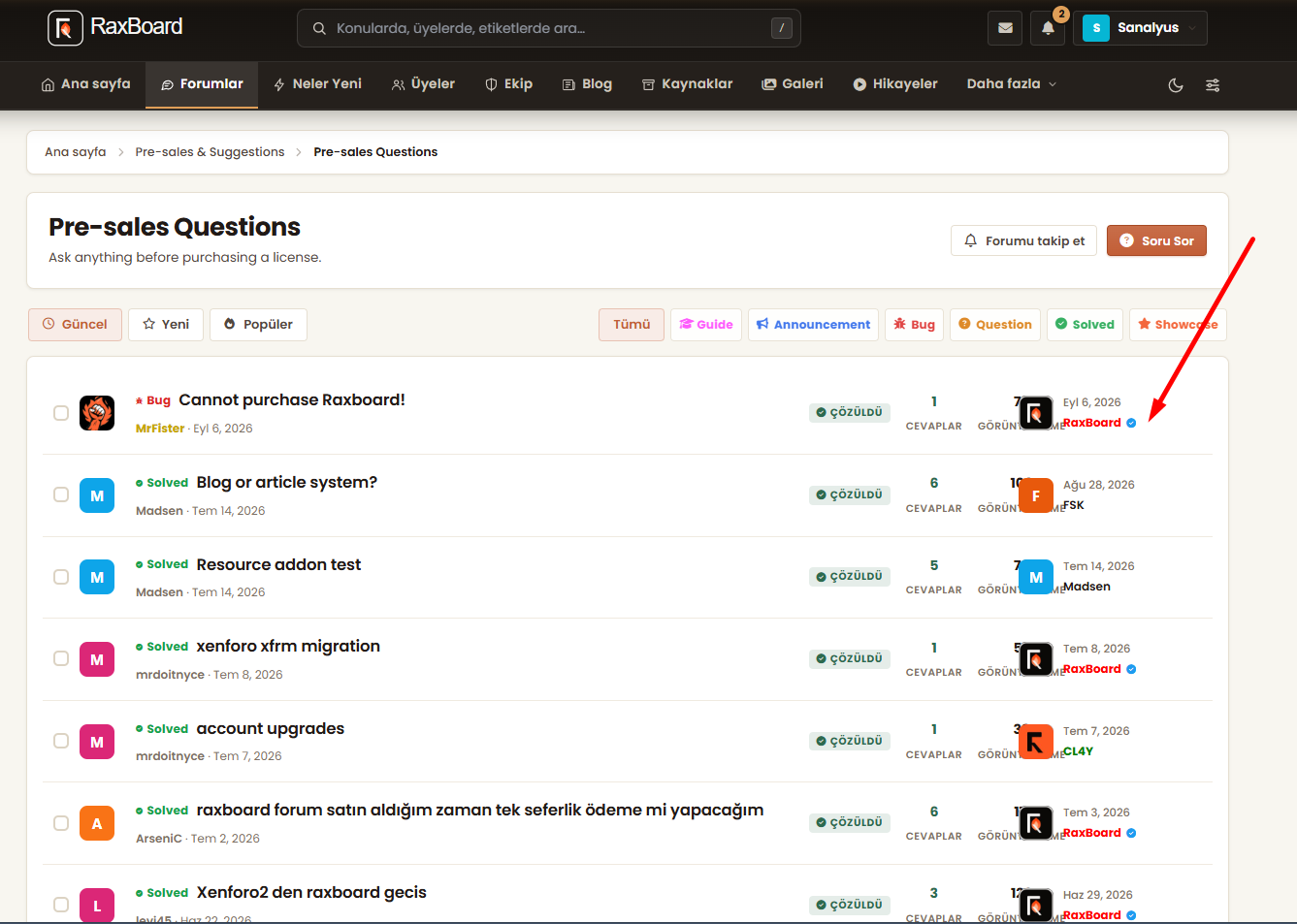Go to Ana sayfa in the navigation bar

85,84
